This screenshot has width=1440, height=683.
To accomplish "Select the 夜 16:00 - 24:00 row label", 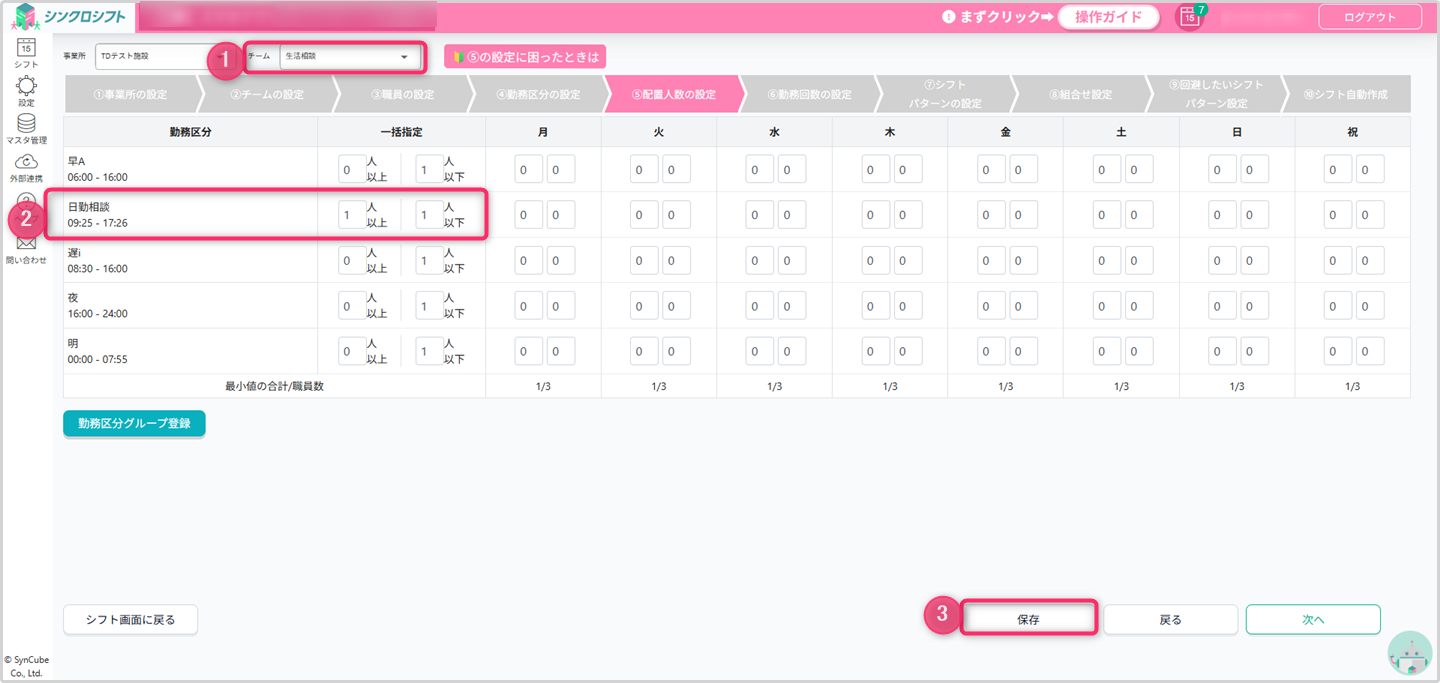I will point(98,306).
